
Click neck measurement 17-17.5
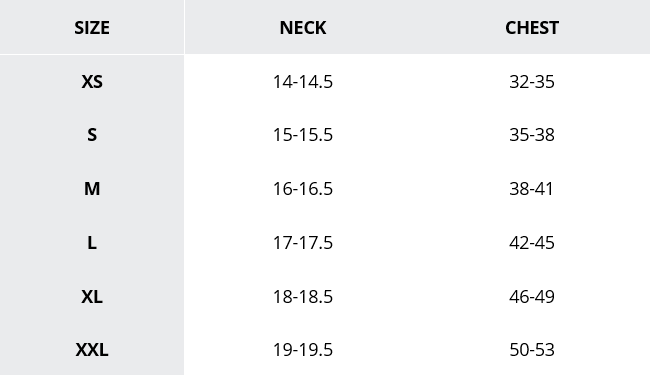click(x=303, y=242)
